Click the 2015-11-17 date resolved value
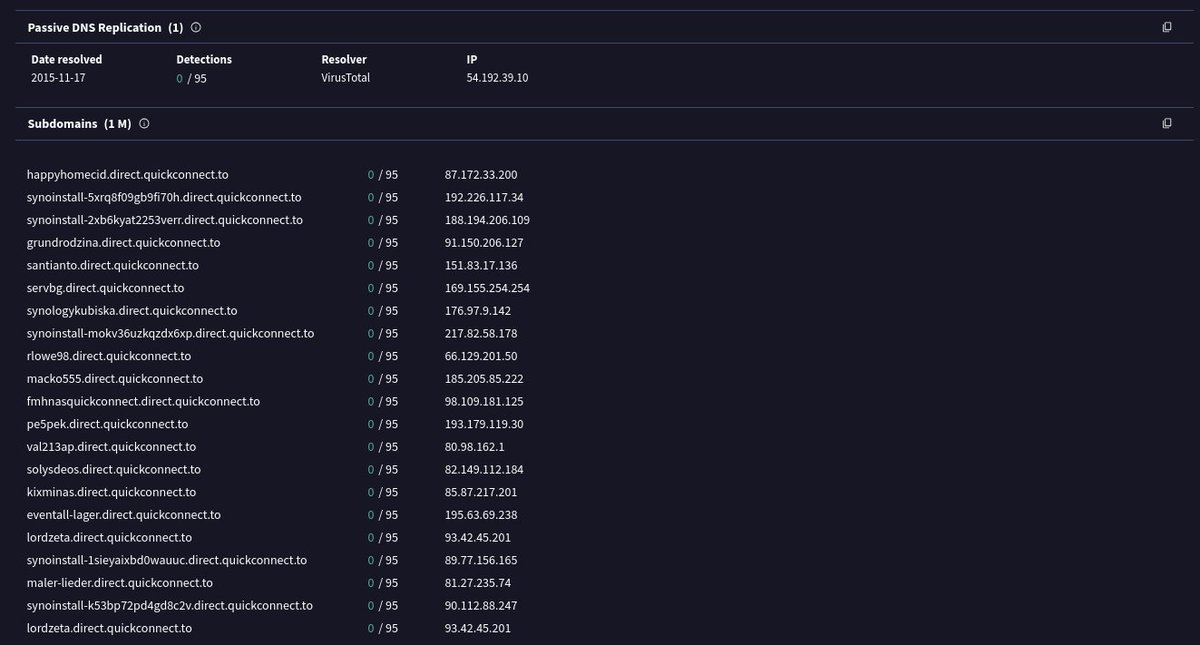Viewport: 1200px width, 645px height. (x=57, y=77)
